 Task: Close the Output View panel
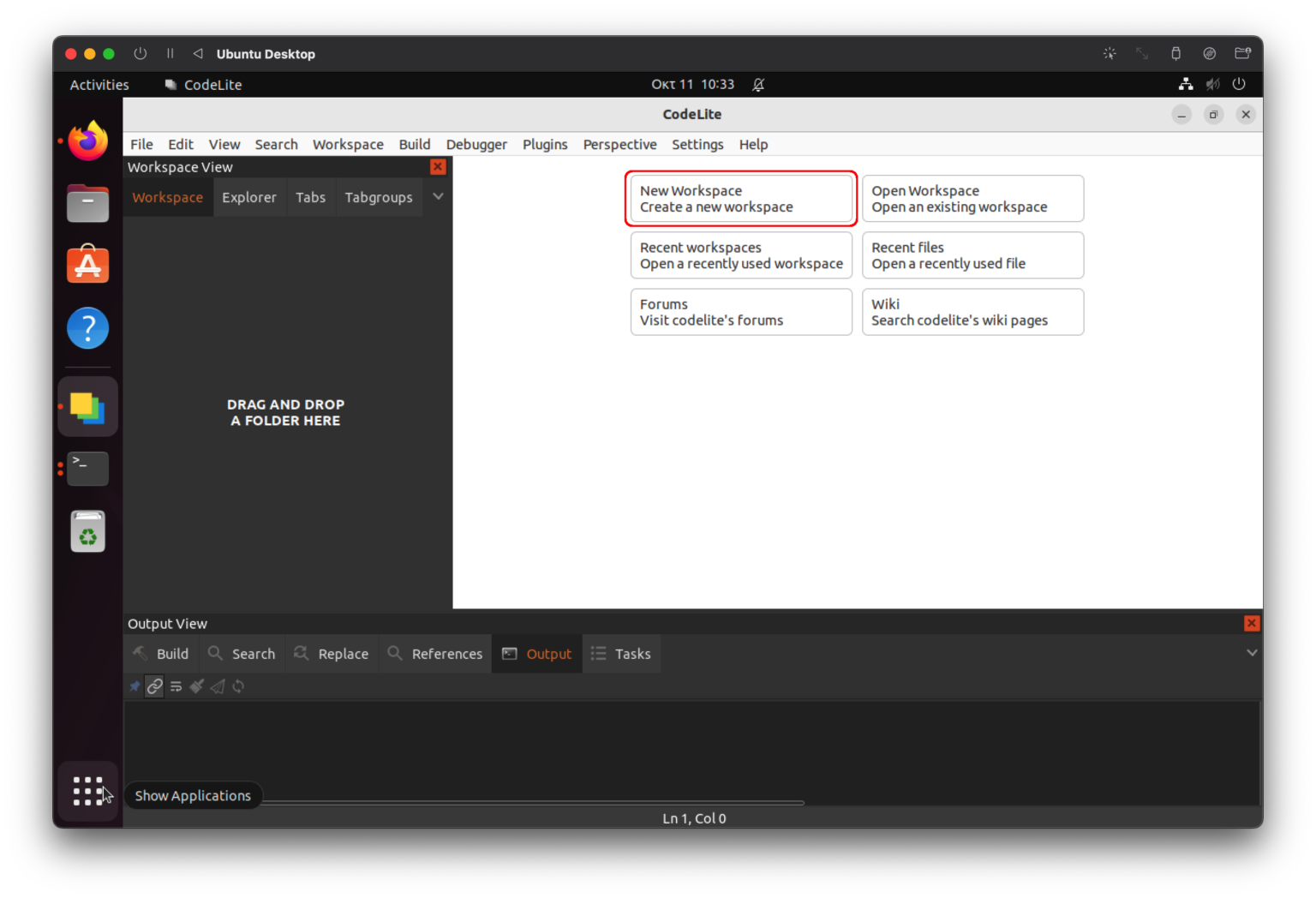coord(1251,624)
